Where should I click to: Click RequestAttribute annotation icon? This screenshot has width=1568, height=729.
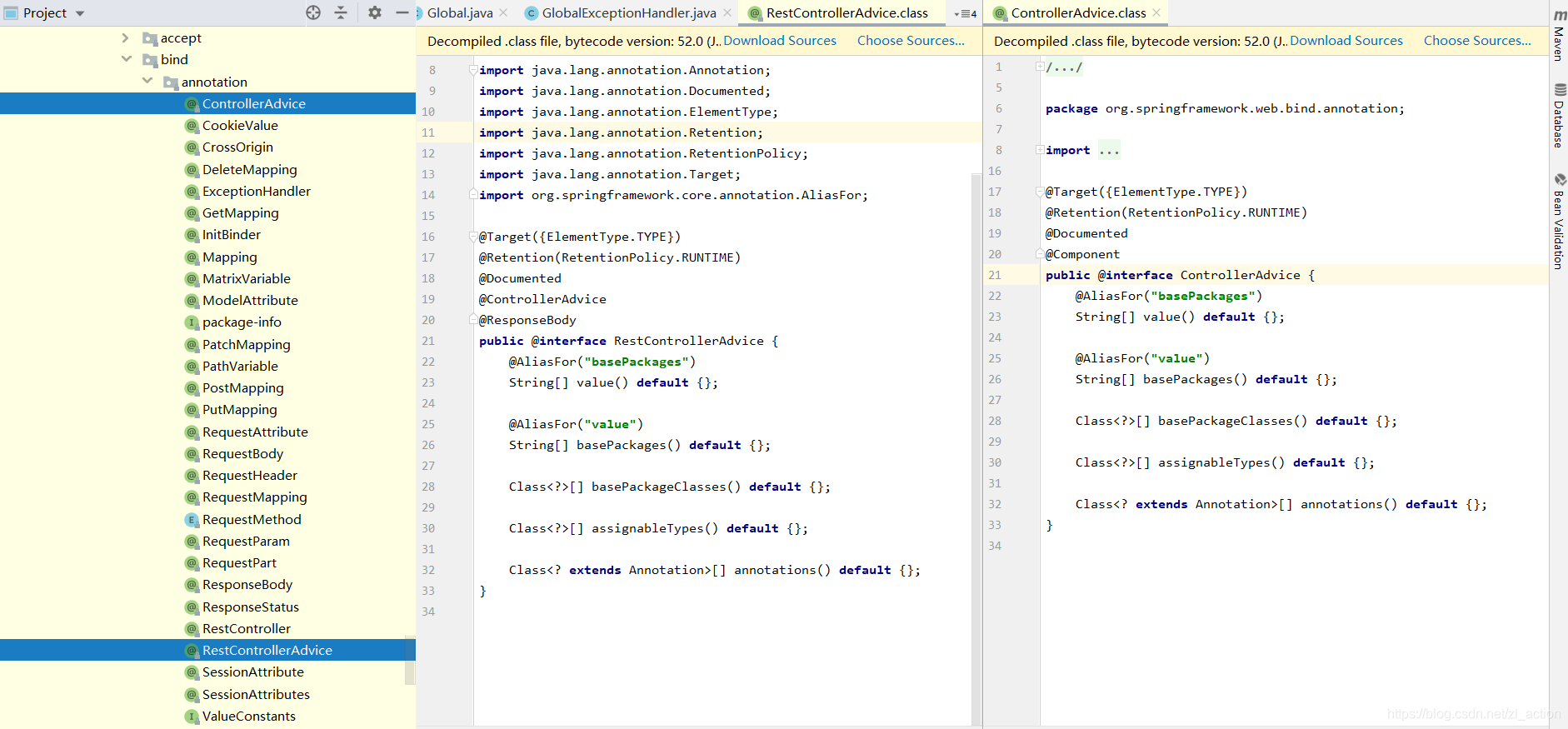192,432
